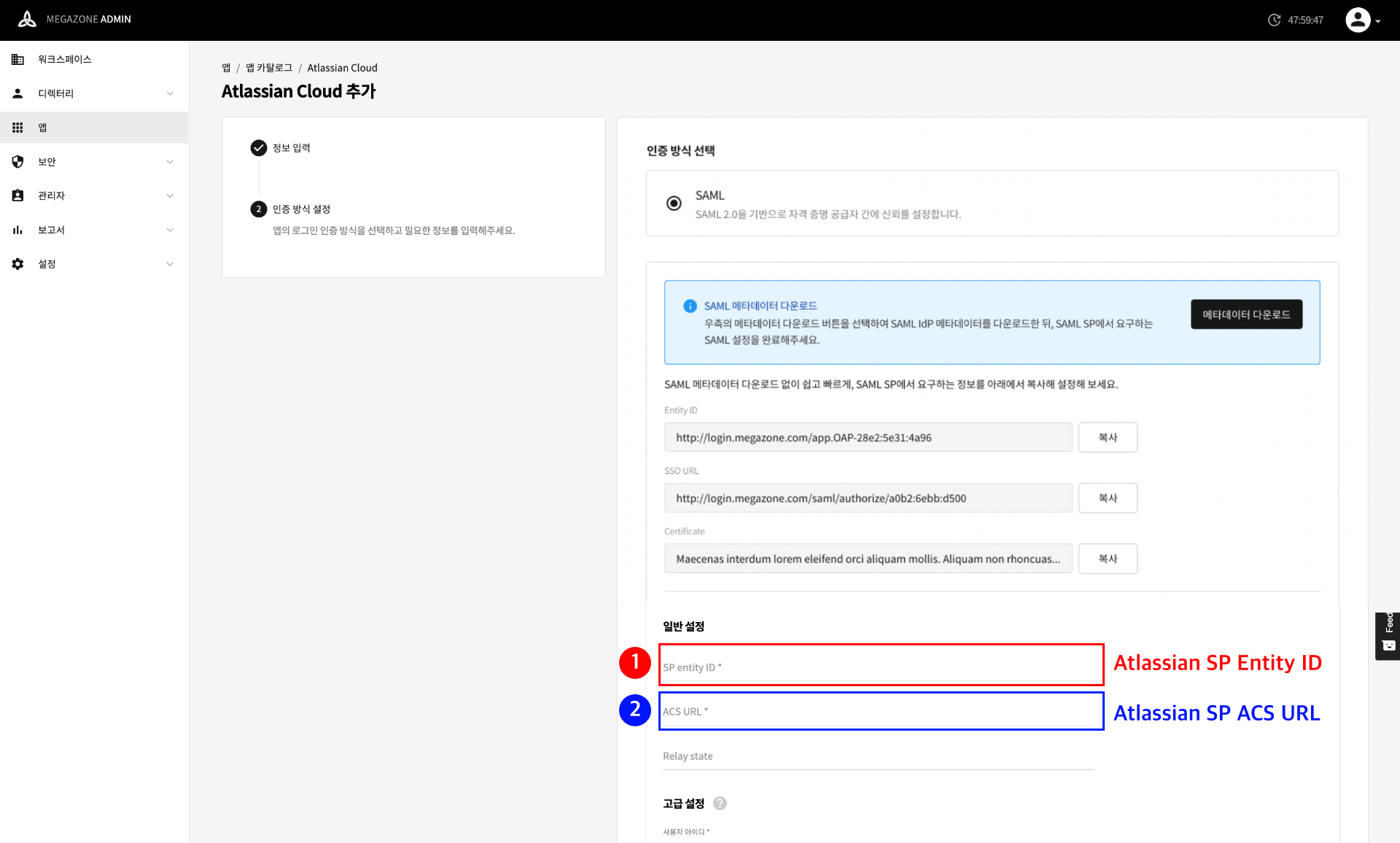This screenshot has height=843, width=1400.
Task: Click the apps grid icon
Action: pyautogui.click(x=17, y=128)
